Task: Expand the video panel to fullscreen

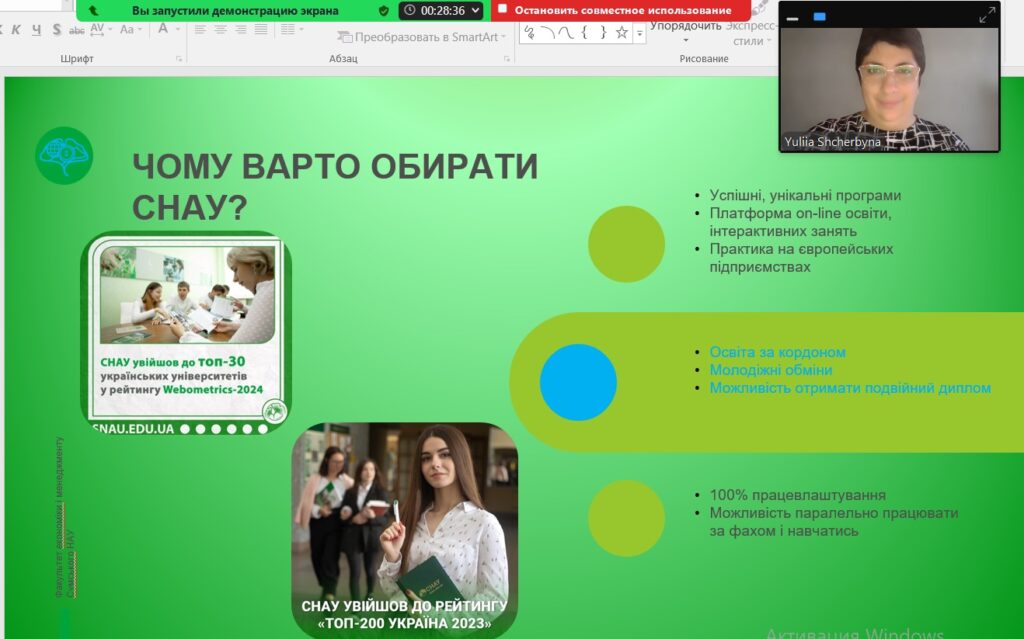Action: point(986,15)
